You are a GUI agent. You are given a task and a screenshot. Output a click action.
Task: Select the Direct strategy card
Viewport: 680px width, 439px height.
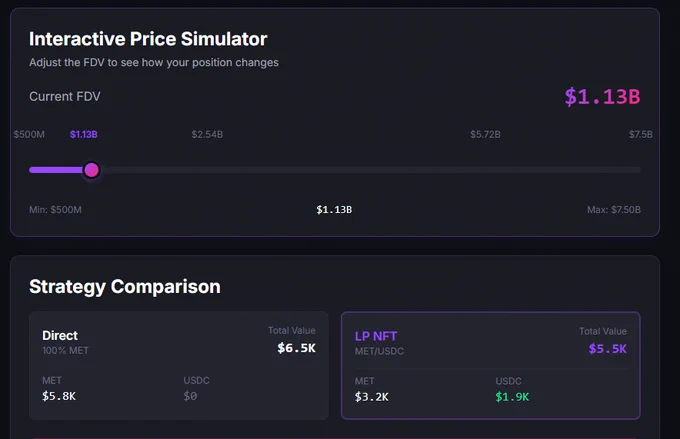(179, 365)
